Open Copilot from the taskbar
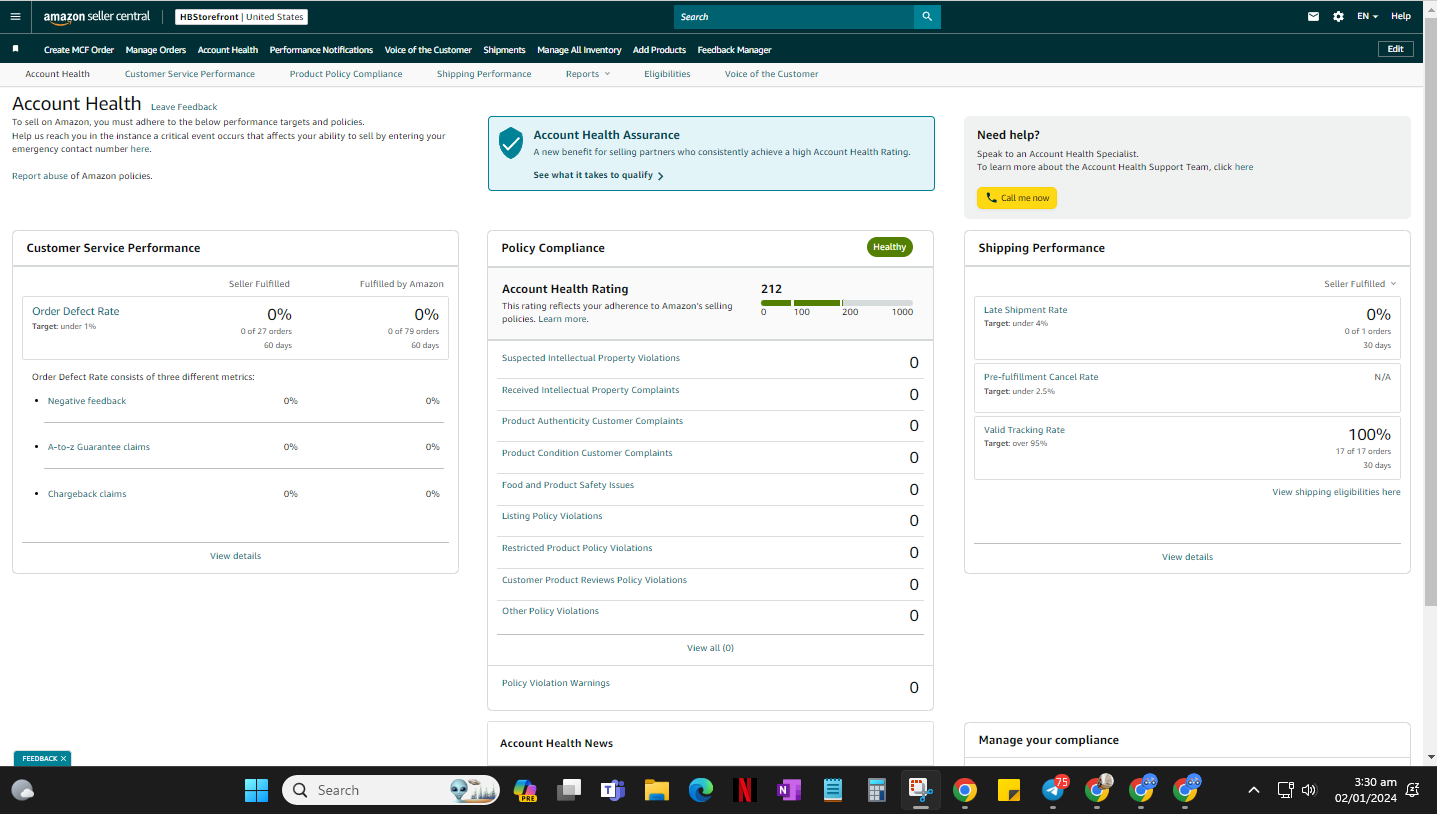This screenshot has height=814, width=1437. [525, 790]
